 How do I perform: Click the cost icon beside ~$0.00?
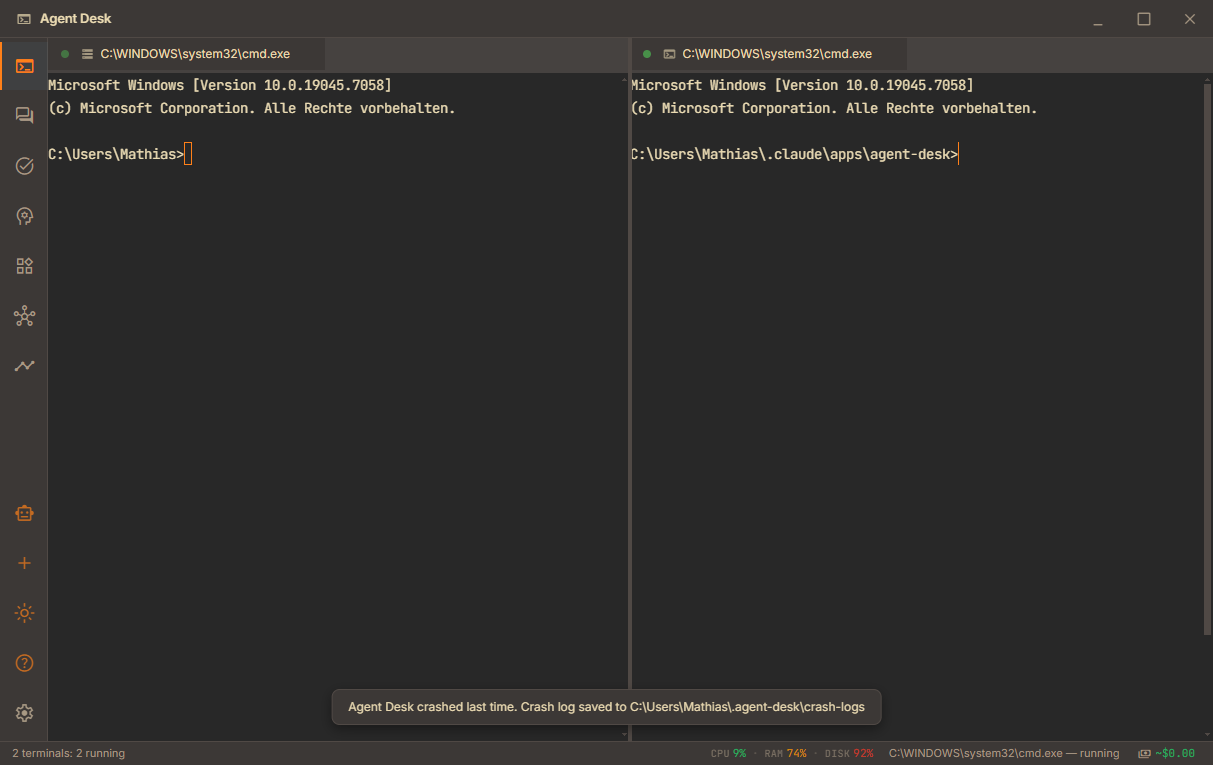click(x=1144, y=753)
